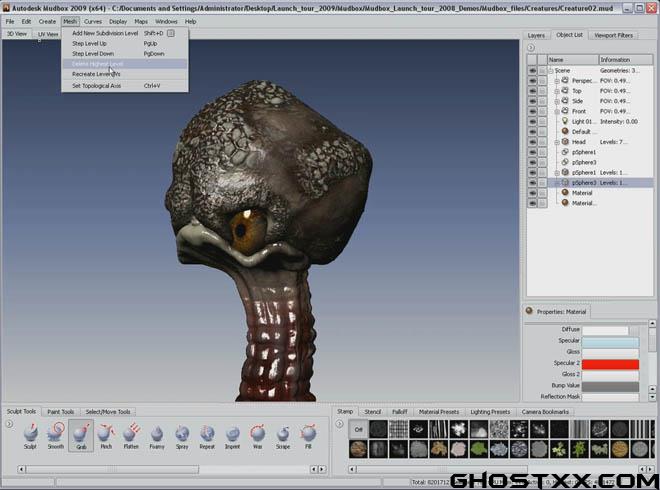Toggle lock checkbox for Side camera
The width and height of the screenshot is (660, 490).
(x=543, y=101)
